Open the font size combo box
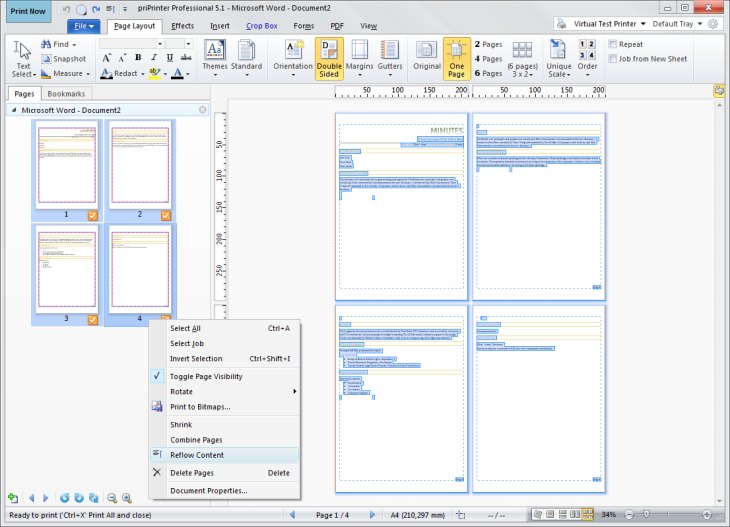This screenshot has width=730, height=527. point(179,44)
